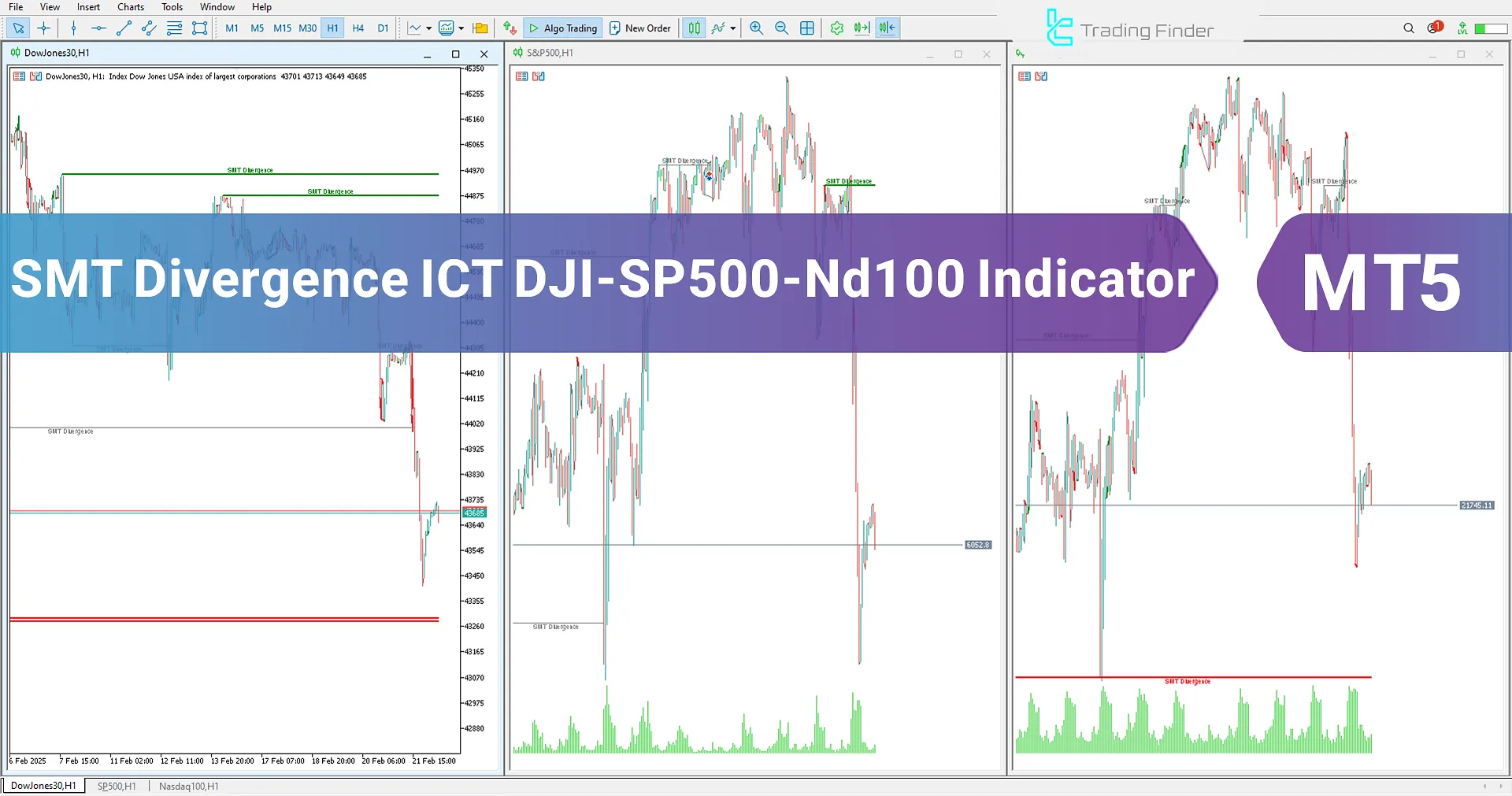Open notifications chat icon with badge
The width and height of the screenshot is (1512, 796).
point(1435,28)
